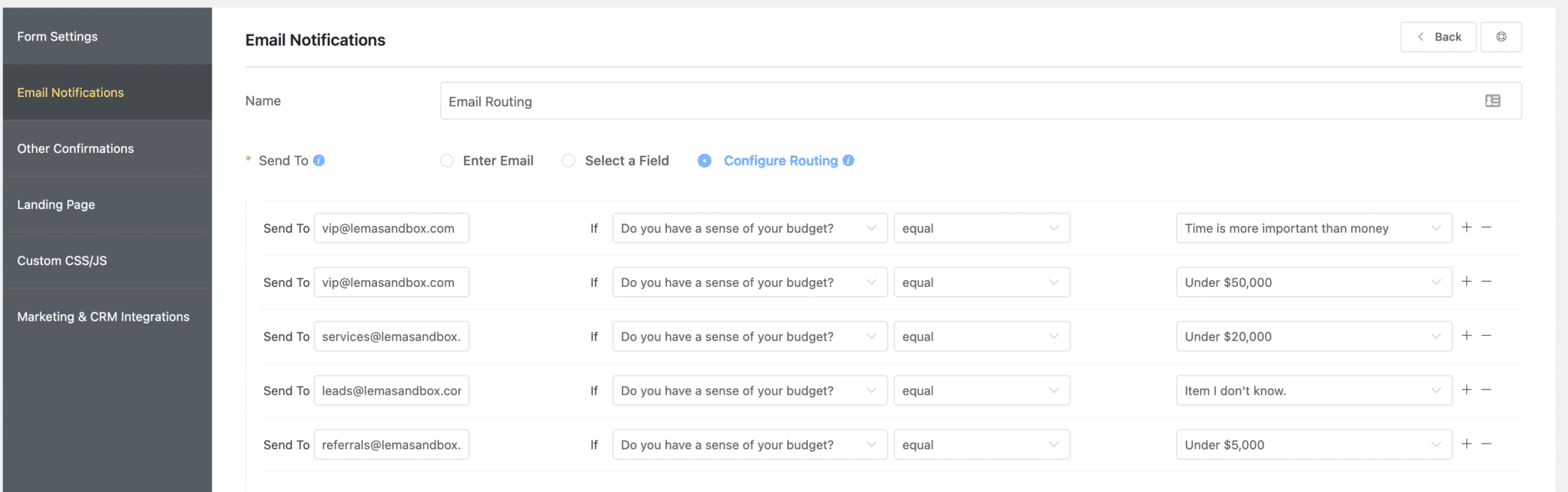Click the info icon beside Configure Routing
1568x492 pixels.
tap(848, 161)
